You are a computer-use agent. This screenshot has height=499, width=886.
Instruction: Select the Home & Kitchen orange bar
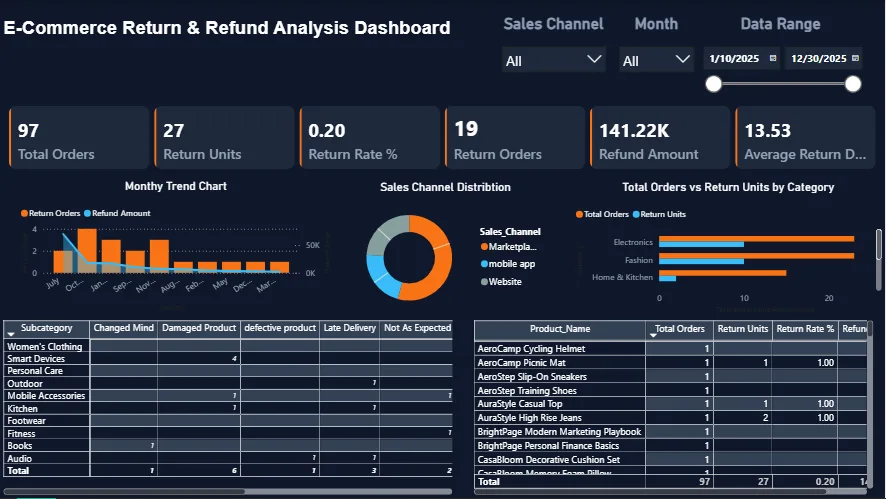coord(723,273)
